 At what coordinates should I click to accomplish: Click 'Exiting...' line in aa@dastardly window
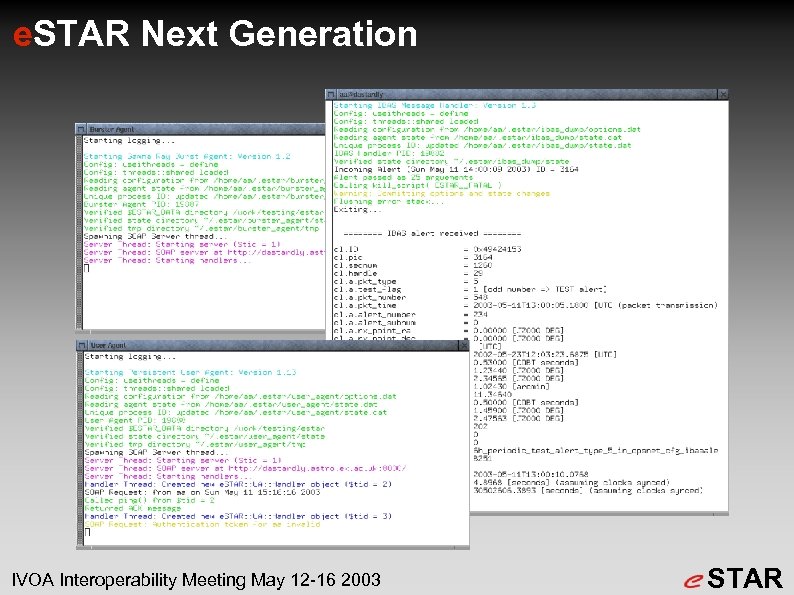click(x=358, y=209)
